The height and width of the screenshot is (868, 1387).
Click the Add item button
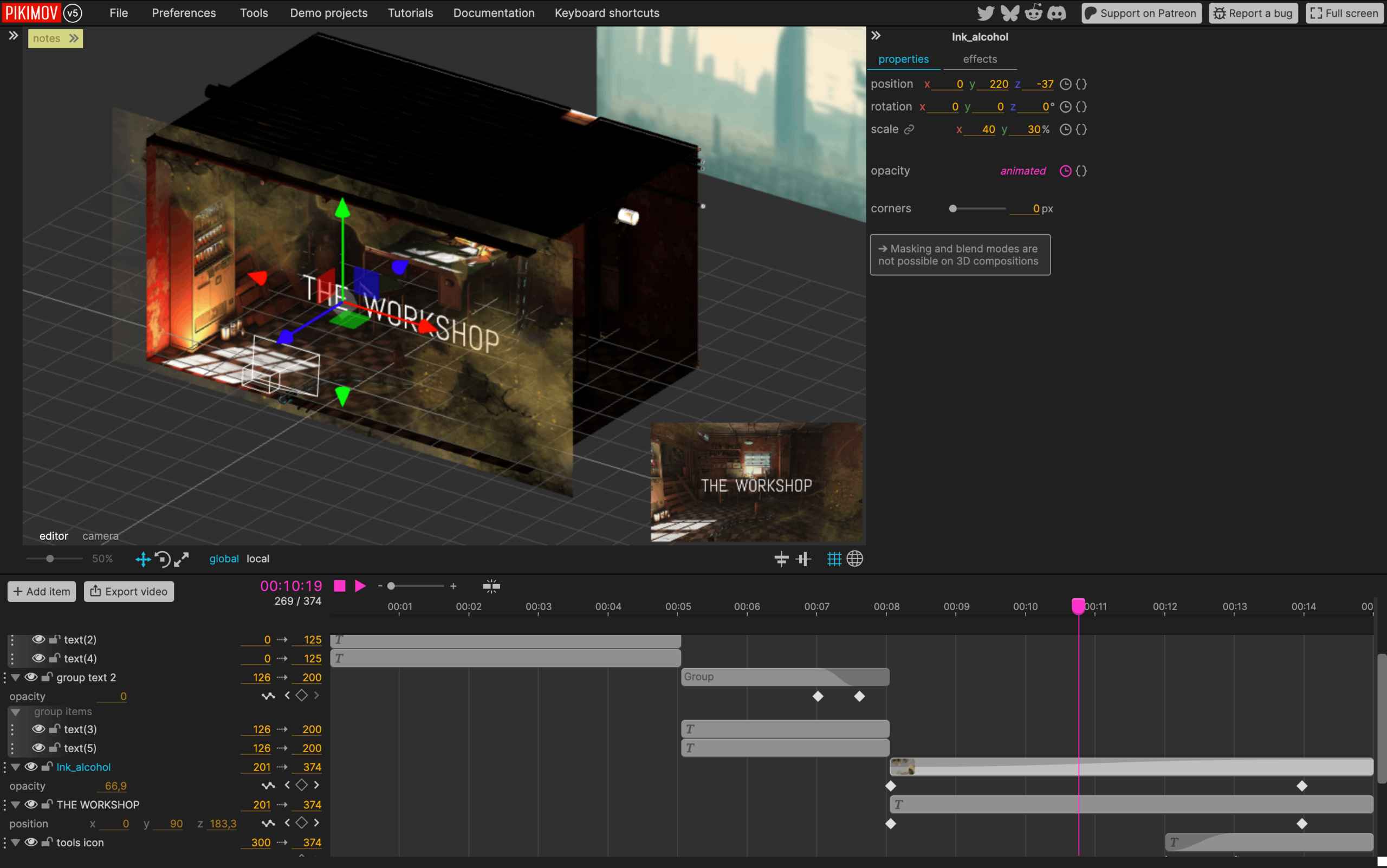pos(41,591)
